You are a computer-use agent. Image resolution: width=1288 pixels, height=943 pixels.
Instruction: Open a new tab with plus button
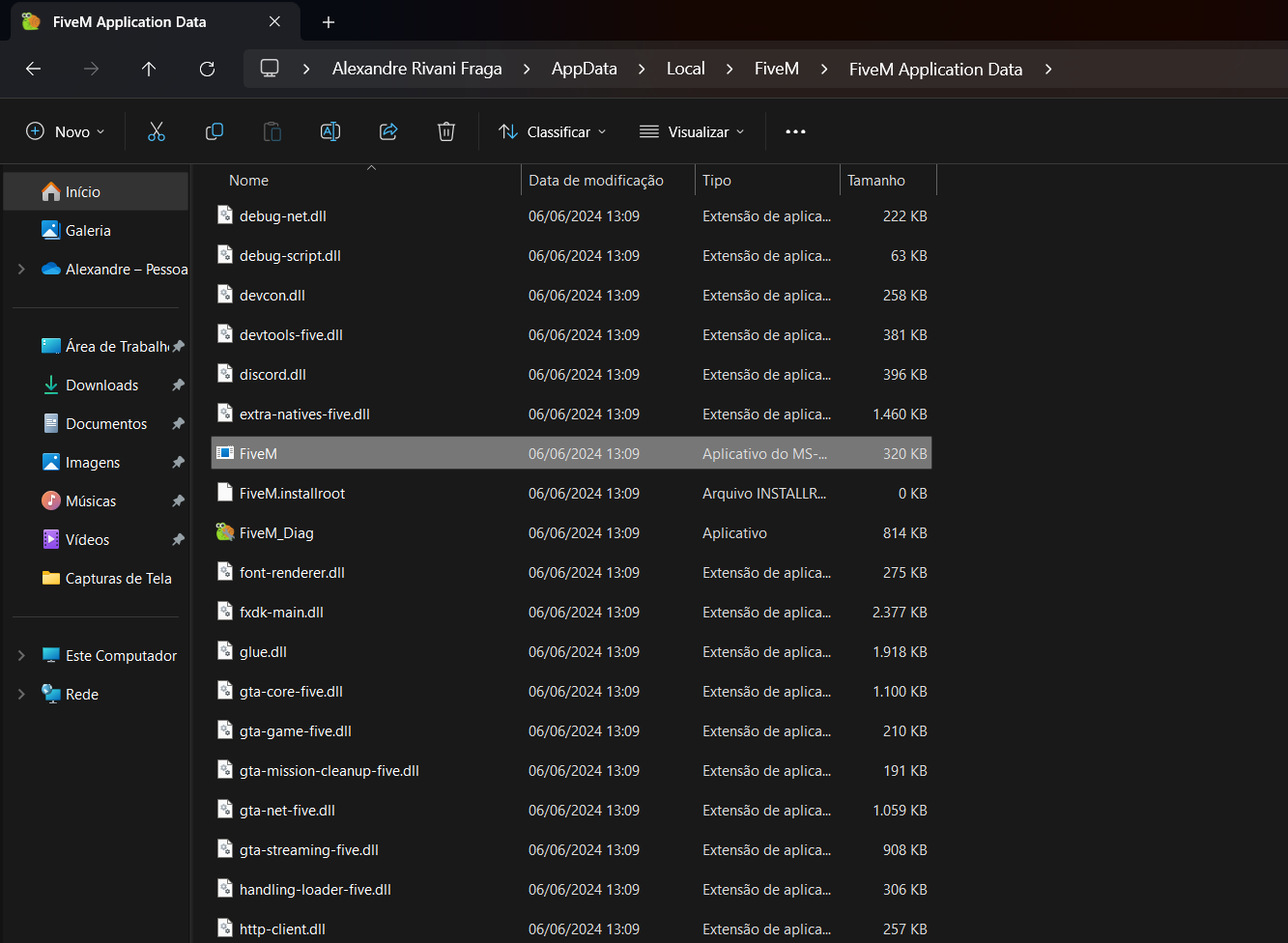tap(329, 21)
